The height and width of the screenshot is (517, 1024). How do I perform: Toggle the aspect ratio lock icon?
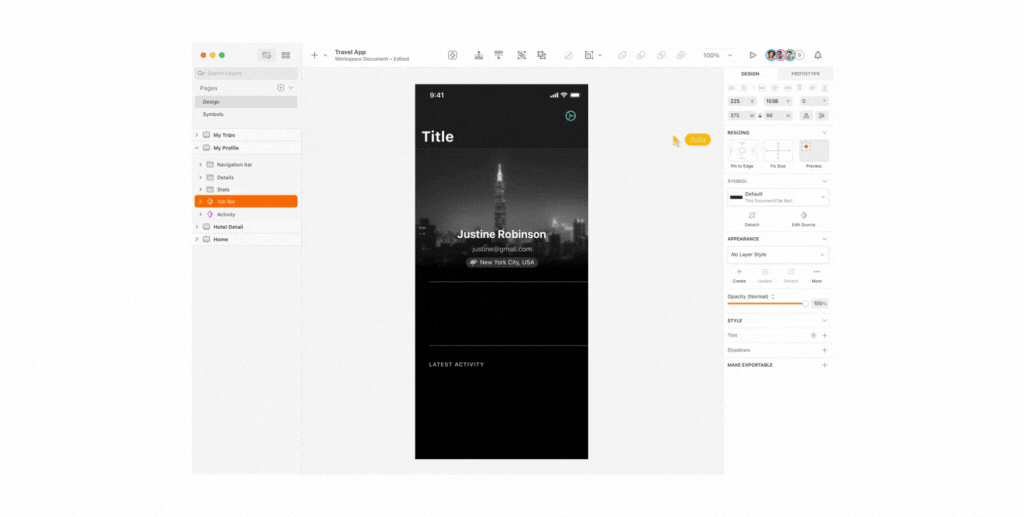760,116
